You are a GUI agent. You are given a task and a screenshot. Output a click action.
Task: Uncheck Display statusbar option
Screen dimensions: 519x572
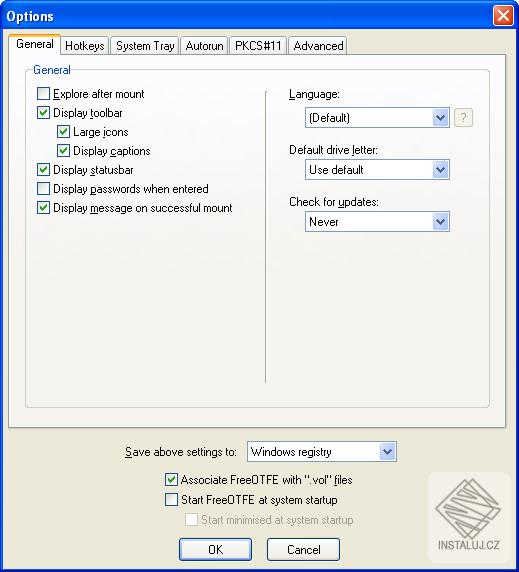tap(43, 170)
